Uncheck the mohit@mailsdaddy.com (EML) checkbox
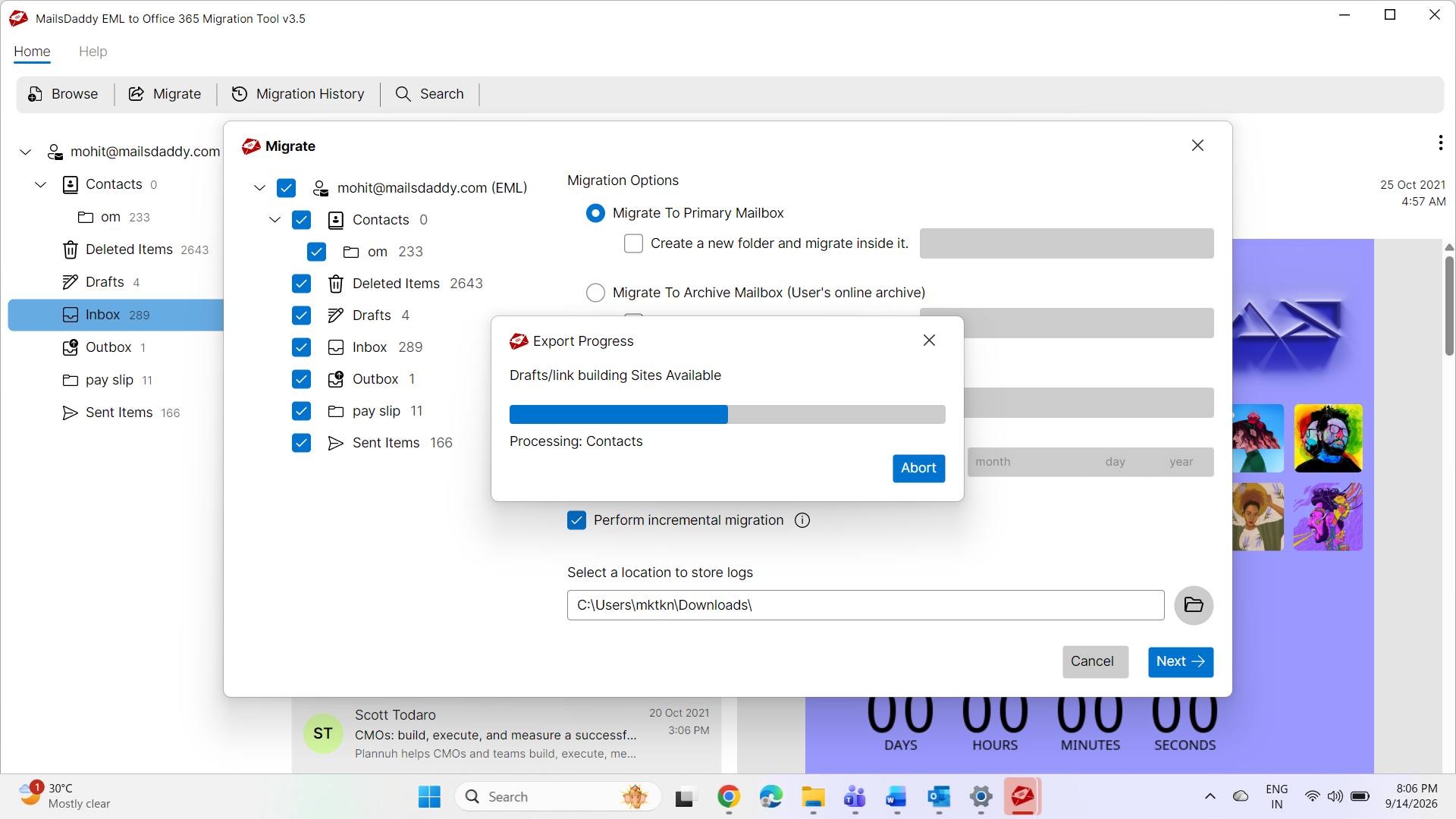 coord(286,188)
